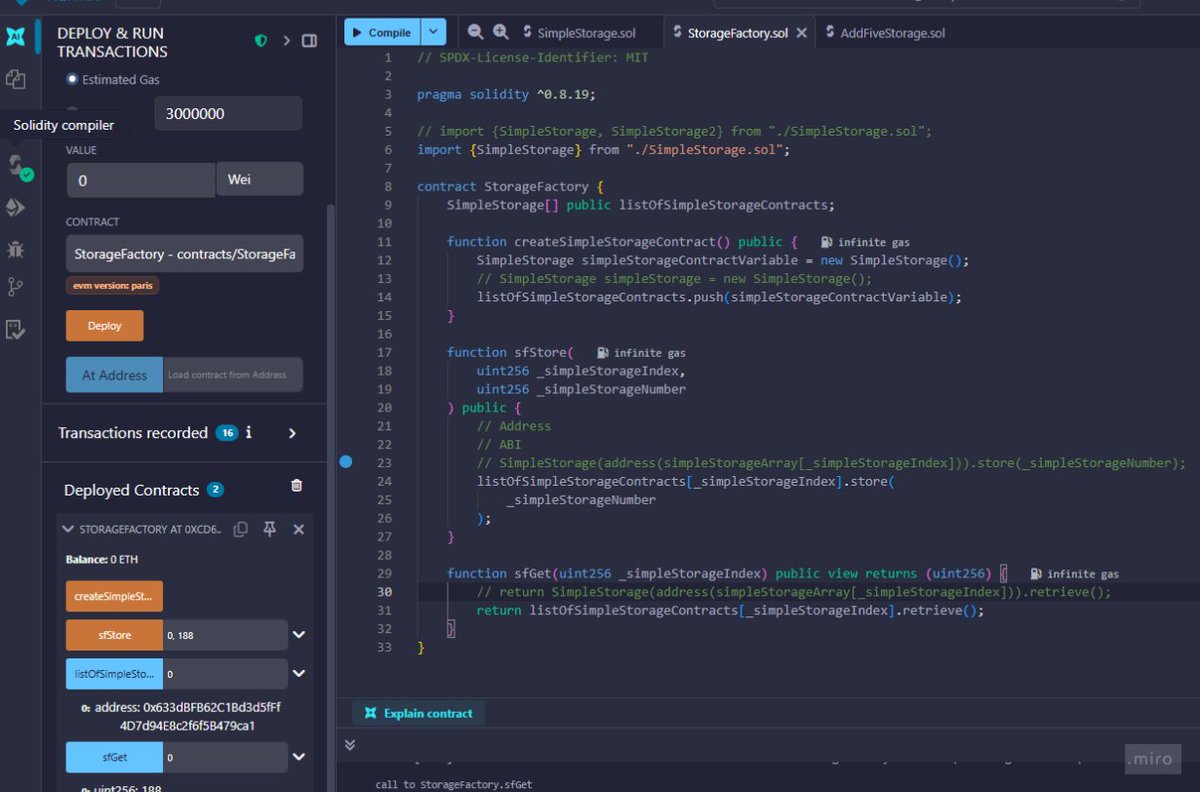Switch to the SimpleStorage.sol tab
The width and height of the screenshot is (1200, 792).
coord(587,32)
